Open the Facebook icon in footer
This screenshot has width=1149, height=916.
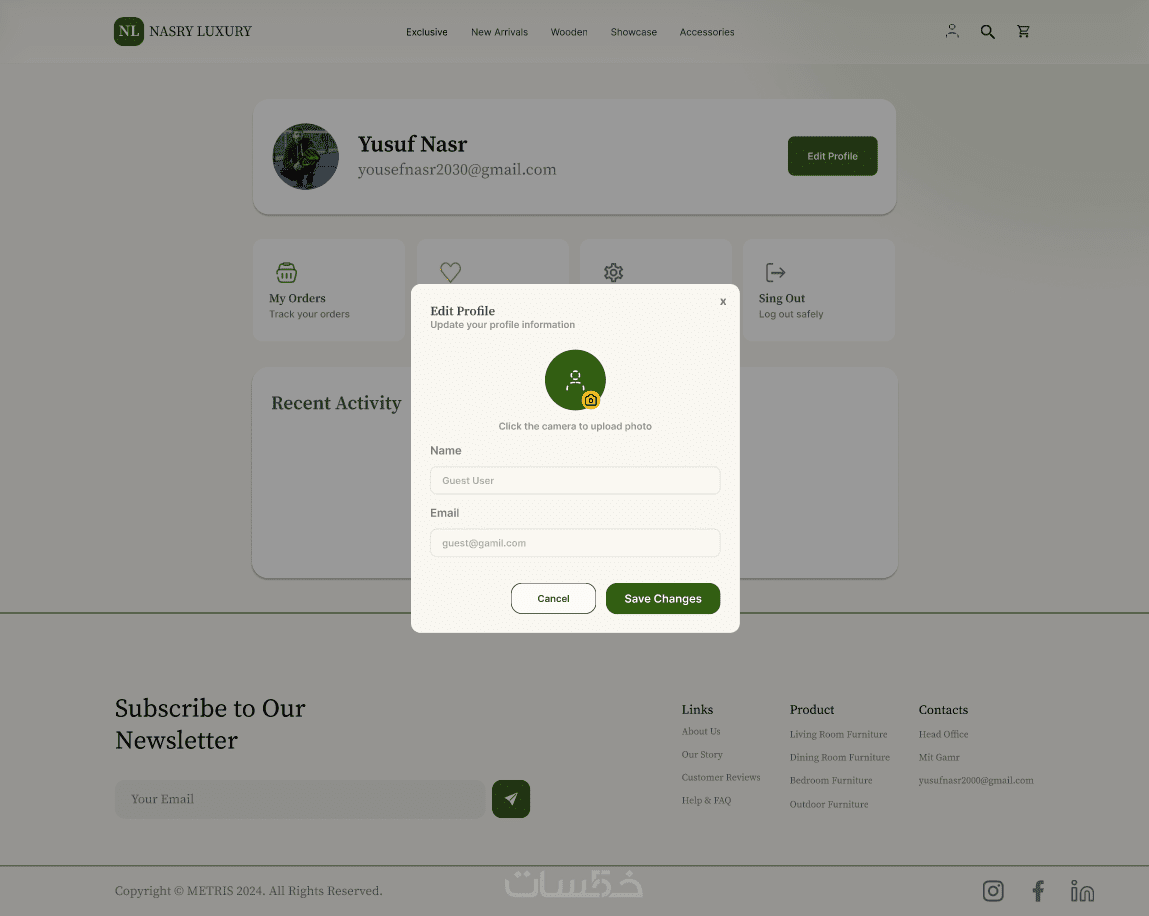[x=1038, y=891]
